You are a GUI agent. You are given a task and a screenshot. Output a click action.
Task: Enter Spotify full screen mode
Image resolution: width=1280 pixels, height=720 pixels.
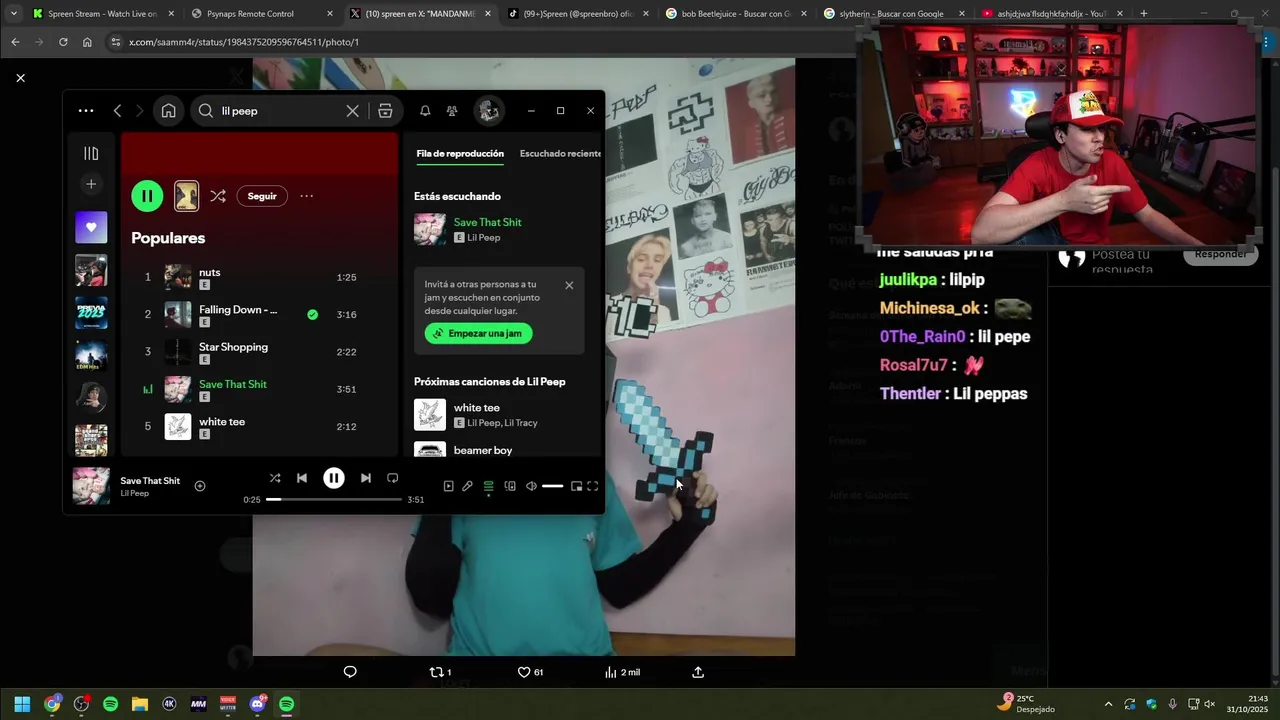tap(593, 486)
